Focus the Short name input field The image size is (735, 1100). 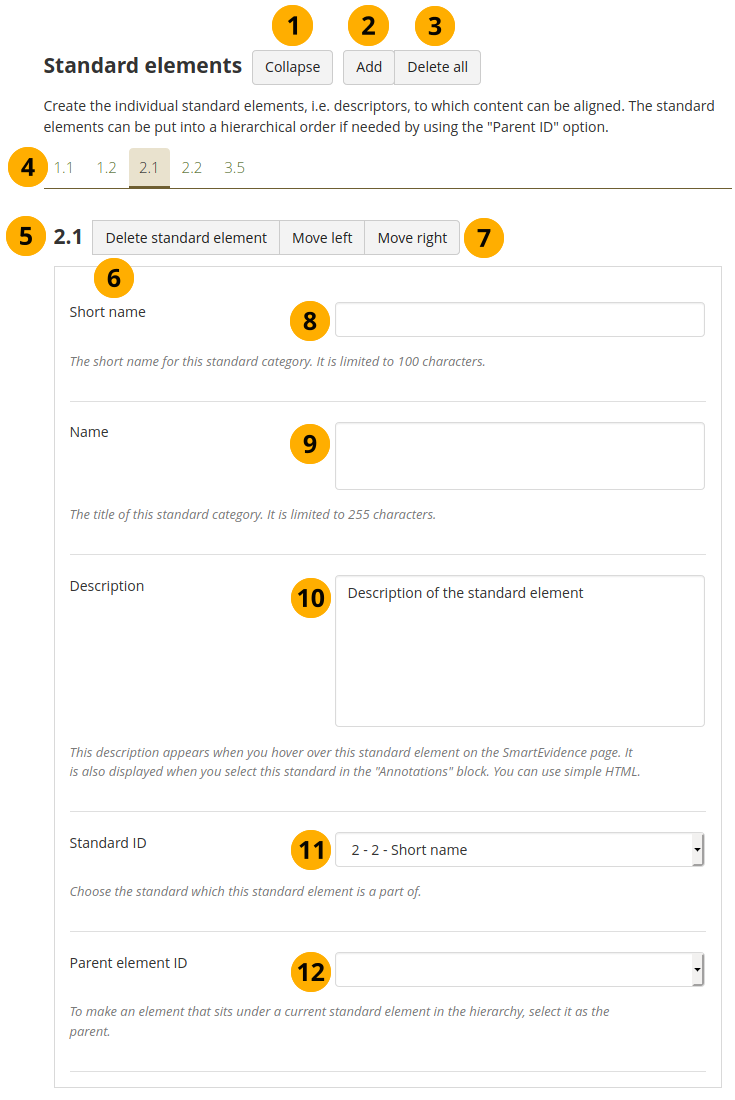coord(519,320)
